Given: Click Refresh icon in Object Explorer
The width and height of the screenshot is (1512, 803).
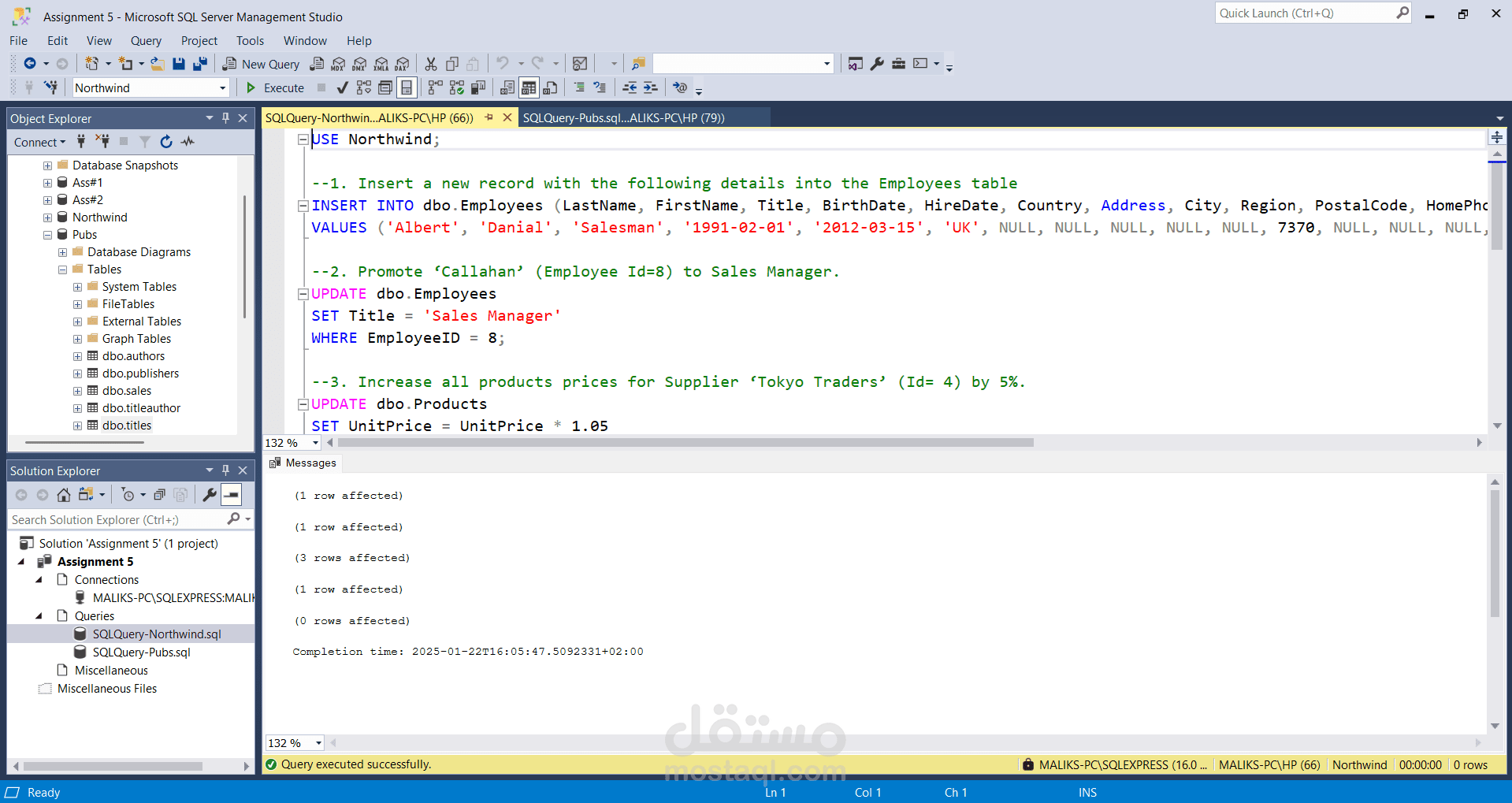Looking at the screenshot, I should pyautogui.click(x=166, y=142).
